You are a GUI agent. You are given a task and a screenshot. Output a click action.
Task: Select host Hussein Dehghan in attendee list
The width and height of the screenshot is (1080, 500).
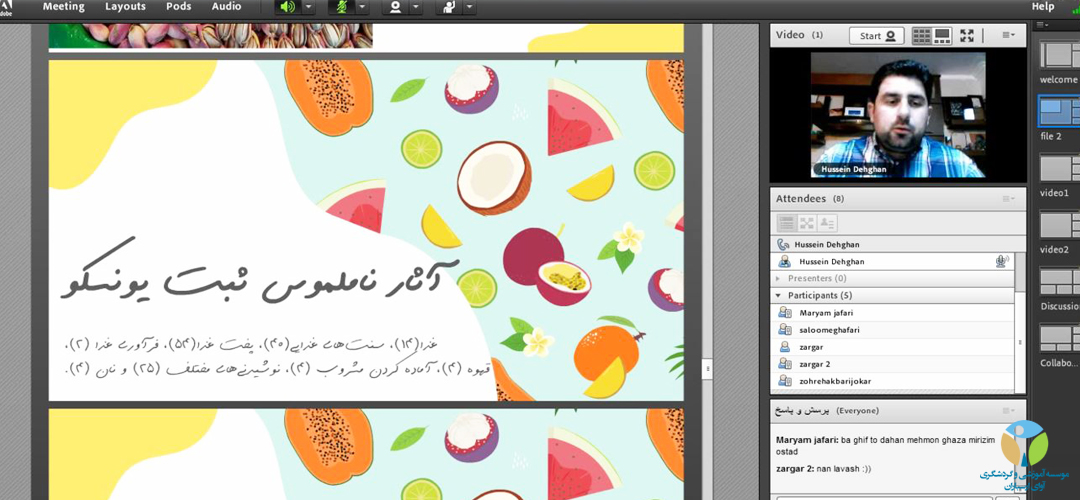(893, 262)
